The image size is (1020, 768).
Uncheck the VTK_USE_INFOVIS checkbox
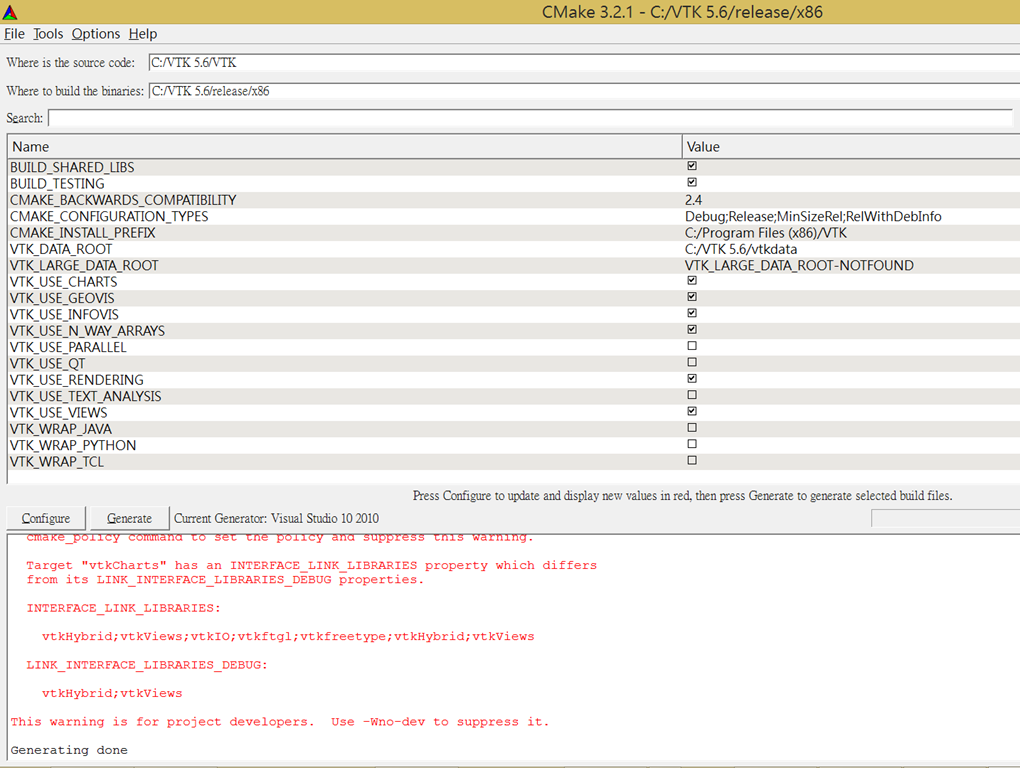692,313
